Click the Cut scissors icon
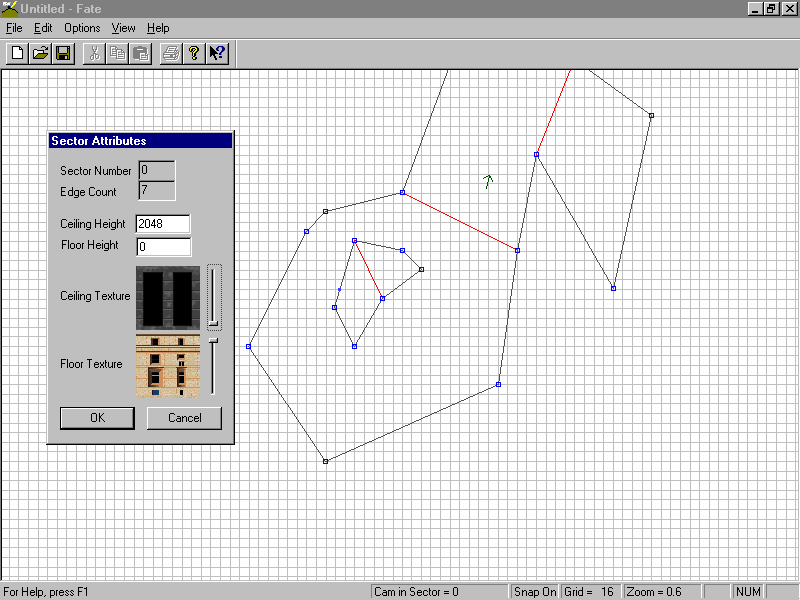The image size is (800, 600). tap(94, 53)
